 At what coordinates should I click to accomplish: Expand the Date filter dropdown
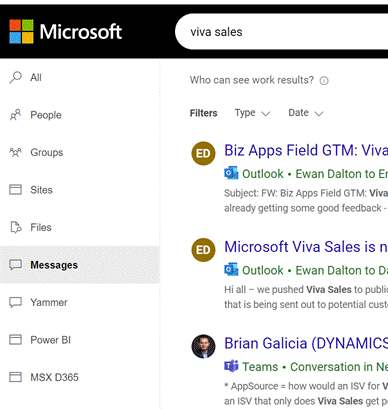[x=306, y=113]
